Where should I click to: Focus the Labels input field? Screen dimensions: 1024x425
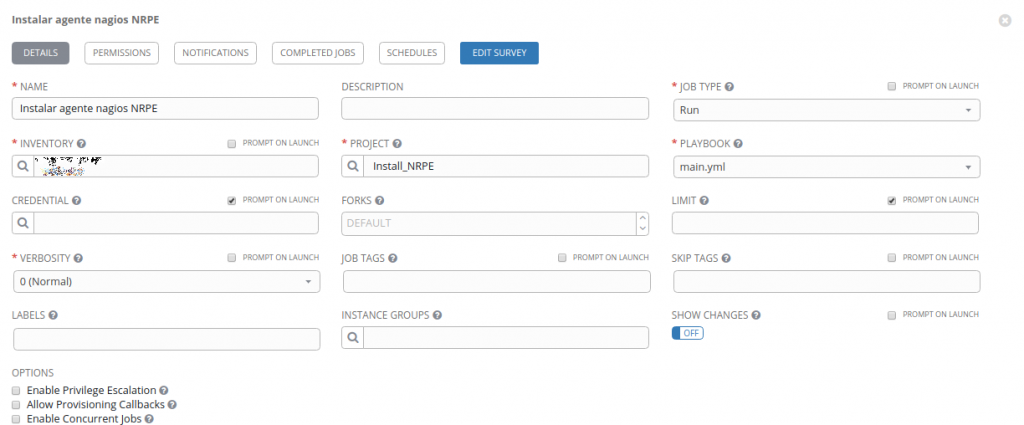pyautogui.click(x=167, y=339)
